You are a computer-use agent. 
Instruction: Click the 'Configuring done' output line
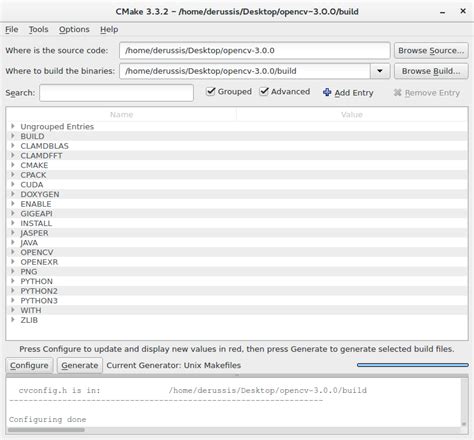(x=47, y=419)
